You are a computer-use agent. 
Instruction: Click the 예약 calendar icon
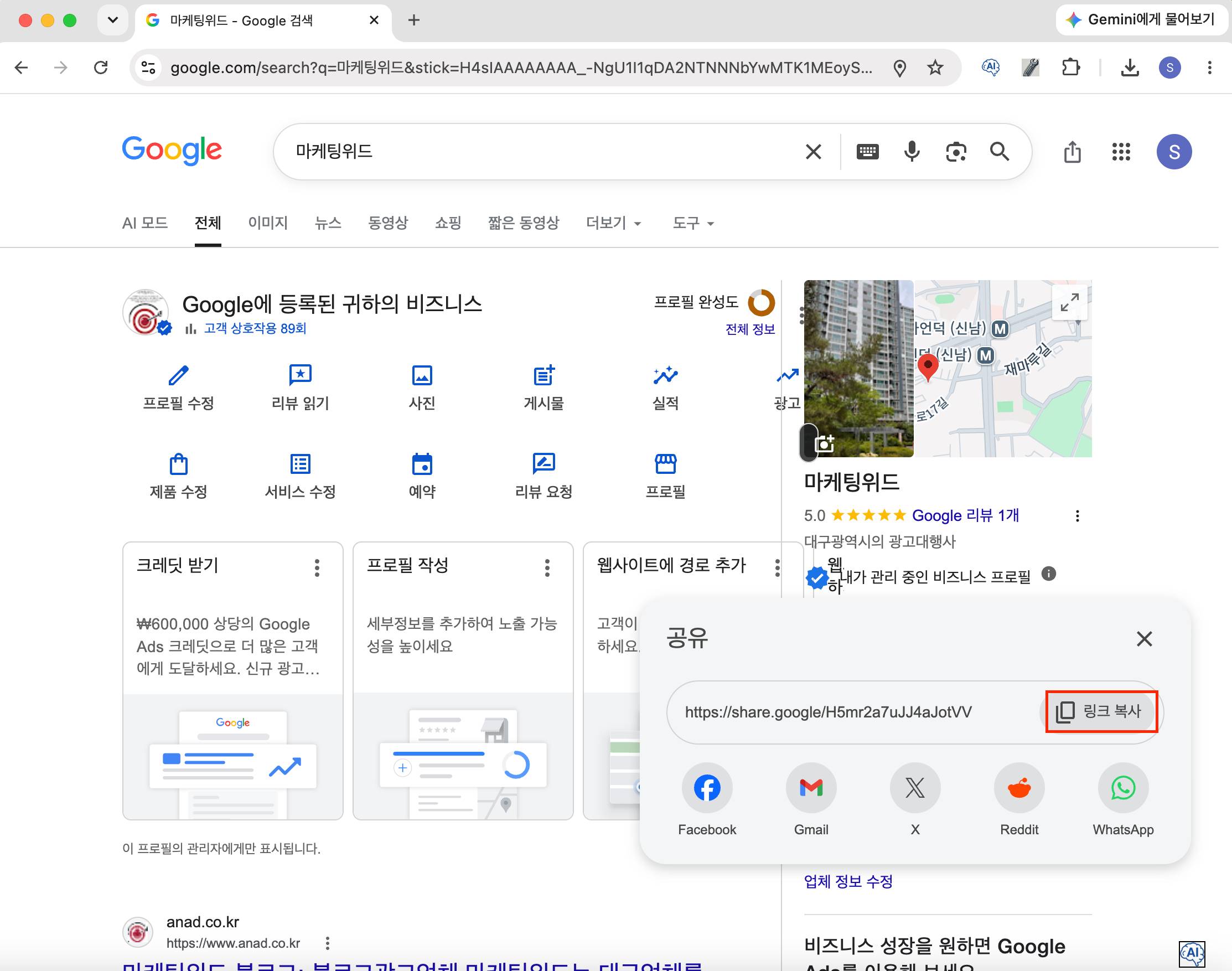422,464
